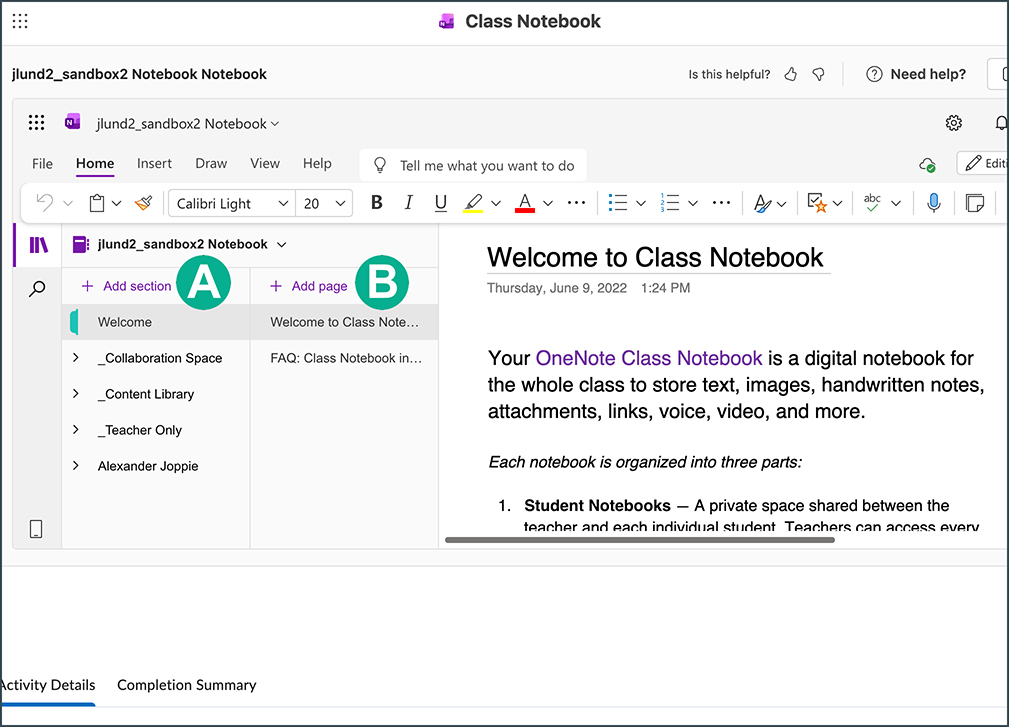This screenshot has height=727, width=1009.
Task: Expand the _Teacher Only section group
Action: click(x=75, y=429)
